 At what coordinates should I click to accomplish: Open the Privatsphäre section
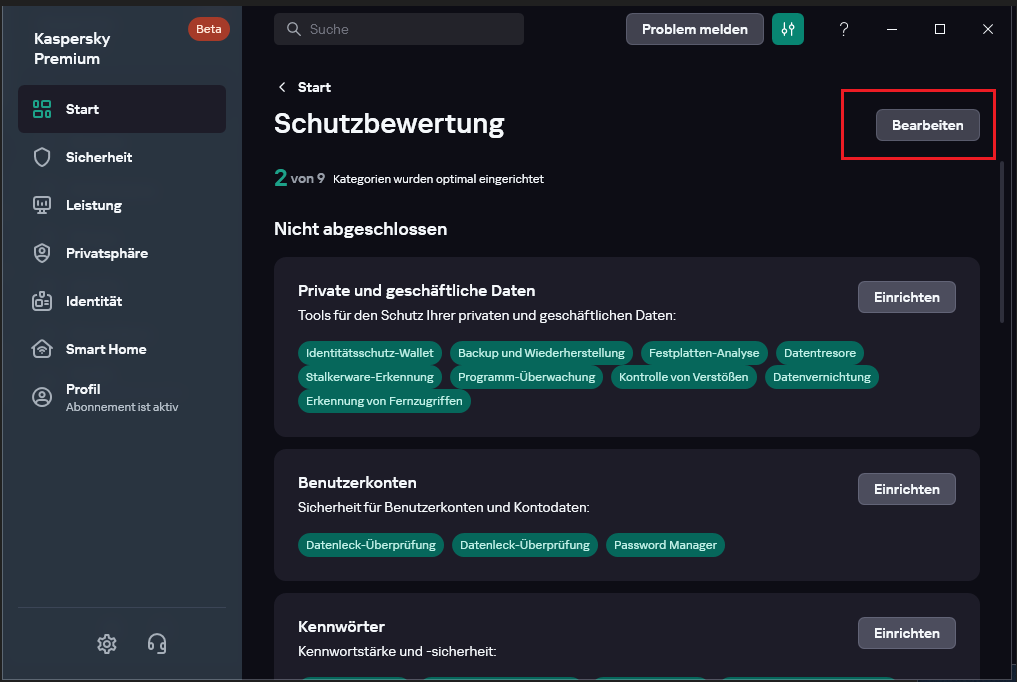point(122,253)
